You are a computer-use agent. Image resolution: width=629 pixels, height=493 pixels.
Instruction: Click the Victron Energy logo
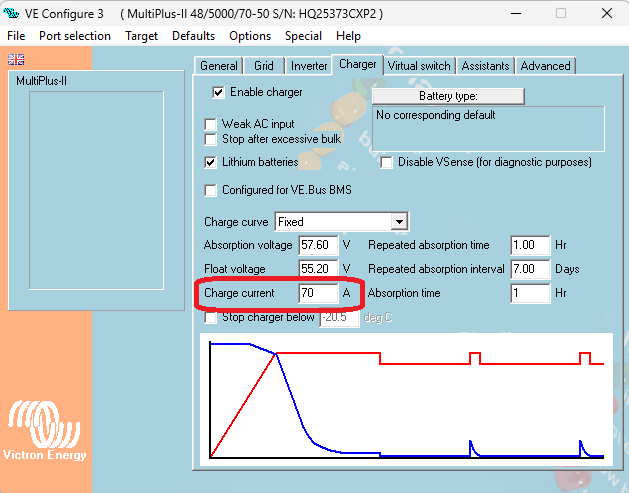(45, 430)
